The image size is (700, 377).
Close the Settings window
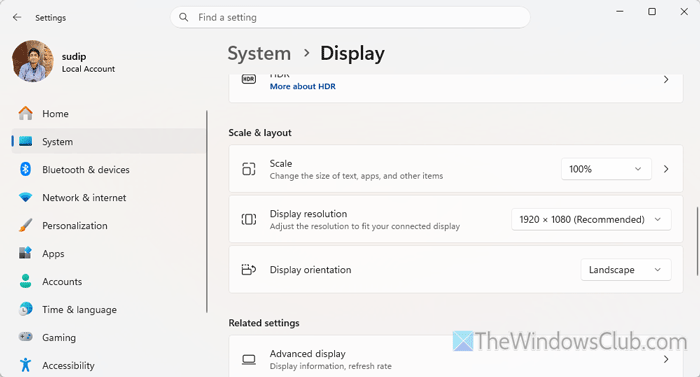tap(684, 12)
